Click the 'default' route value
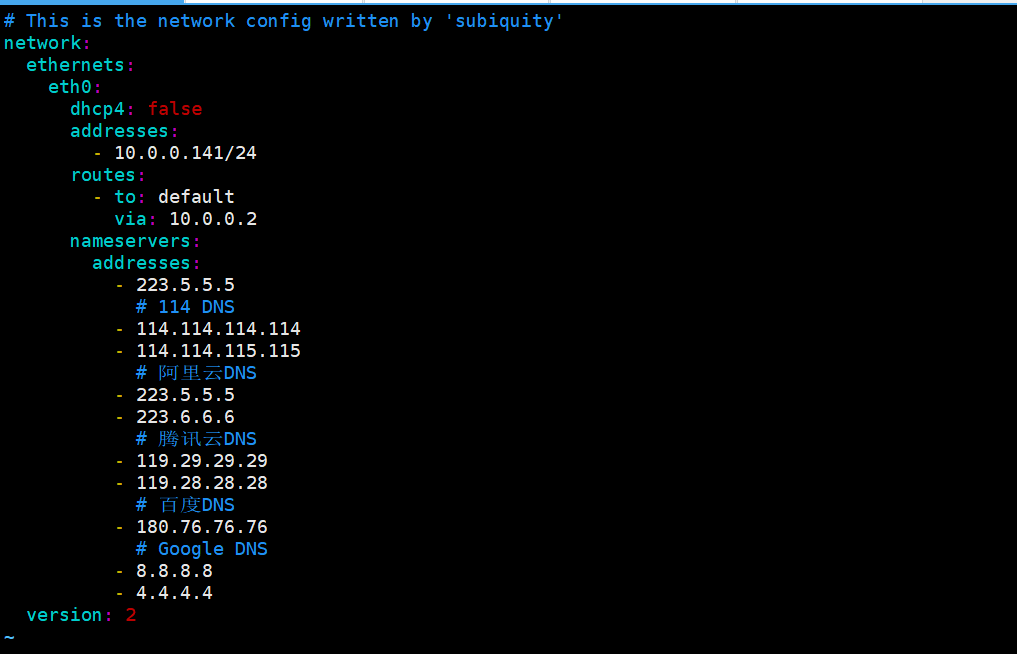Viewport: 1017px width, 654px height. click(x=196, y=197)
